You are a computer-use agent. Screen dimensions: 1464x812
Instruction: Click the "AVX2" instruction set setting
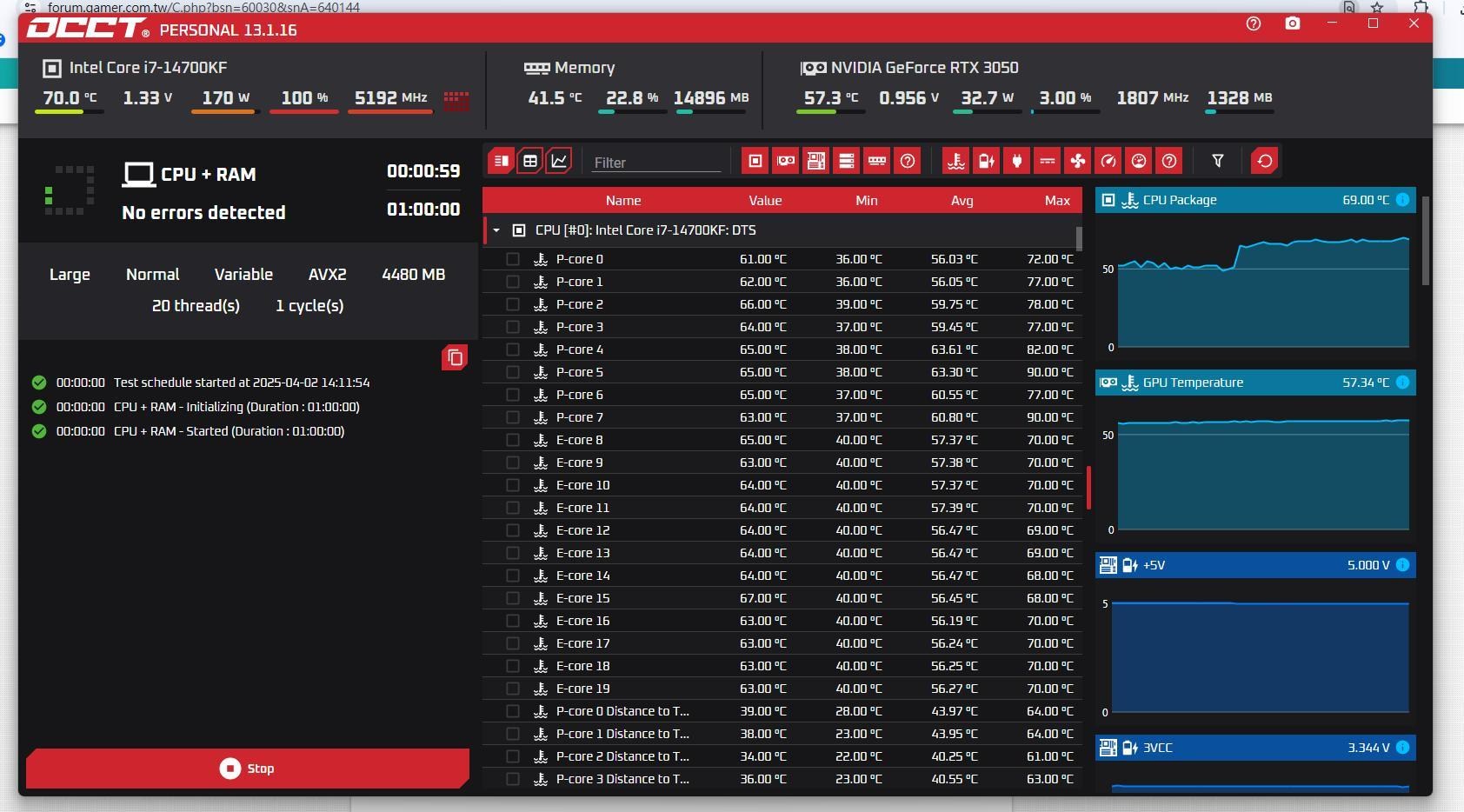(328, 275)
